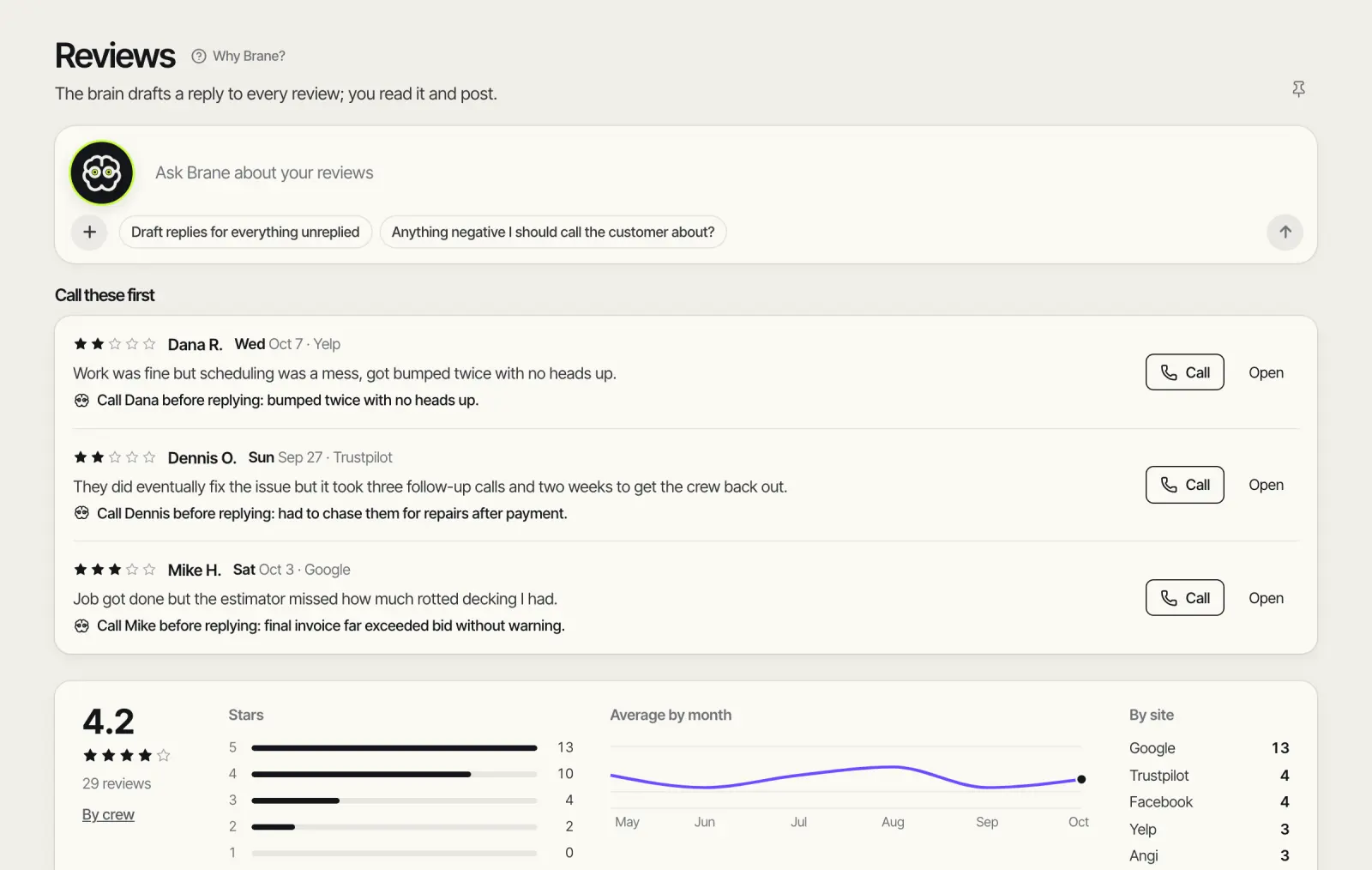Click the reviewer name Dennis O.
Image resolution: width=1372 pixels, height=870 pixels.
point(202,457)
